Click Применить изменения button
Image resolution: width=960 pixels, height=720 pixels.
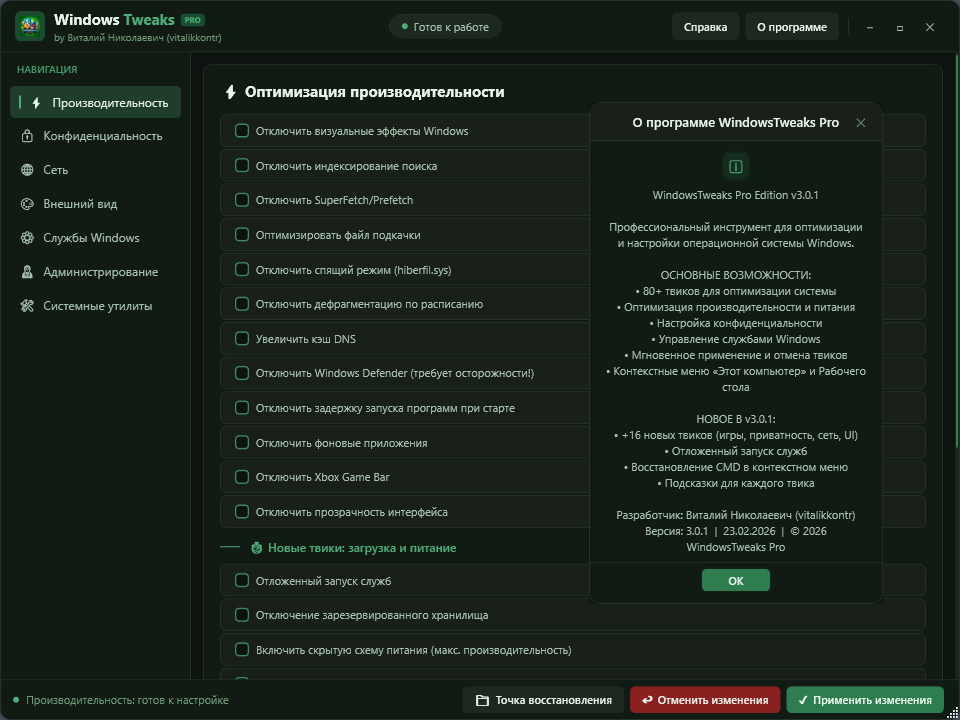pyautogui.click(x=865, y=700)
